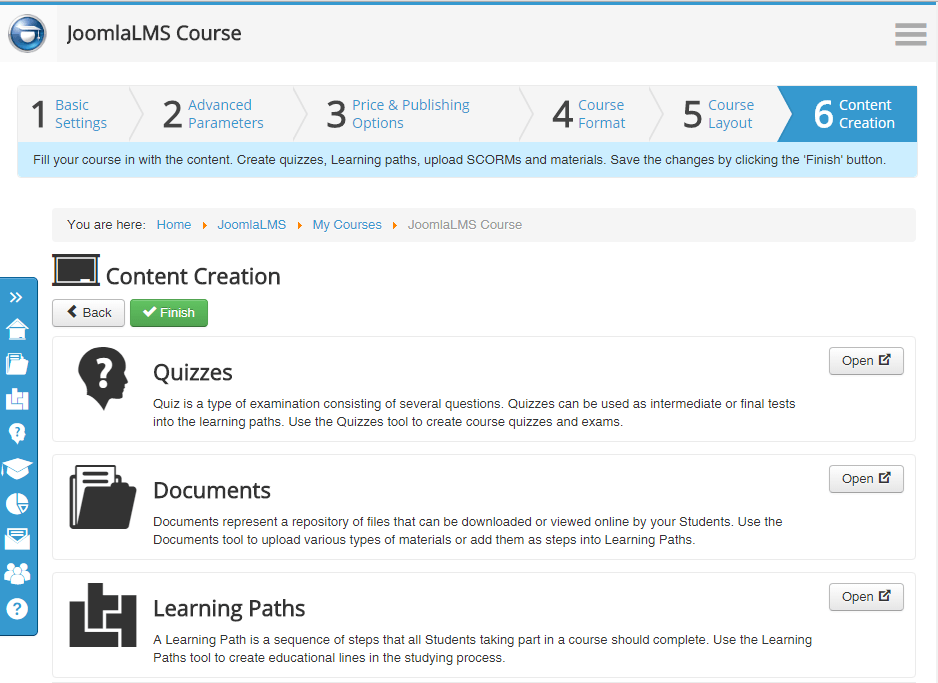938x683 pixels.
Task: Expand the blue sidebar with the double-arrow icon
Action: pos(16,297)
